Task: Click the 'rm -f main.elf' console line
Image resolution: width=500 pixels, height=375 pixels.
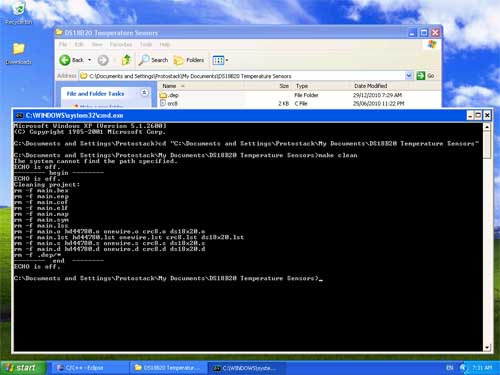Action: click(x=41, y=208)
